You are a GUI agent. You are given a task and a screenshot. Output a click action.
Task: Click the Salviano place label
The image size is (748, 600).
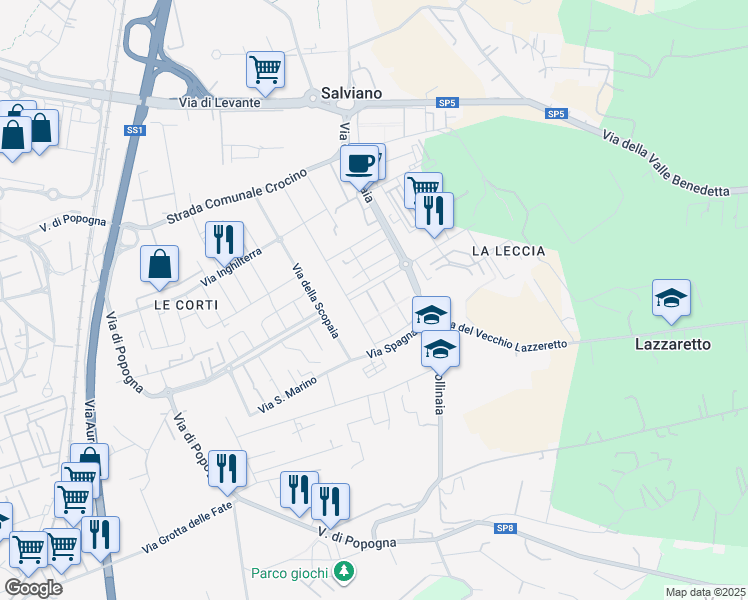[x=351, y=93]
